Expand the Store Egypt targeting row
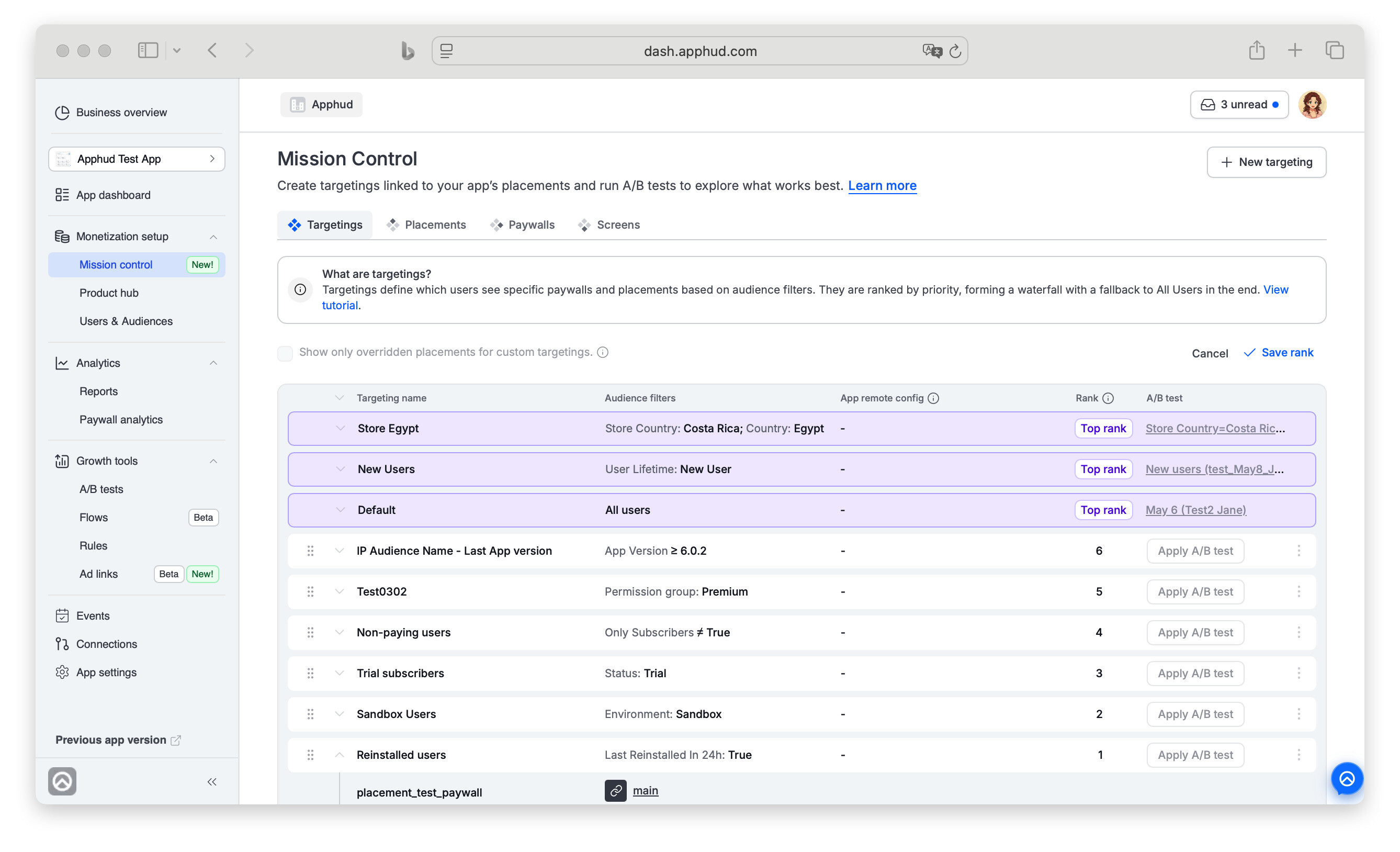 tap(340, 428)
